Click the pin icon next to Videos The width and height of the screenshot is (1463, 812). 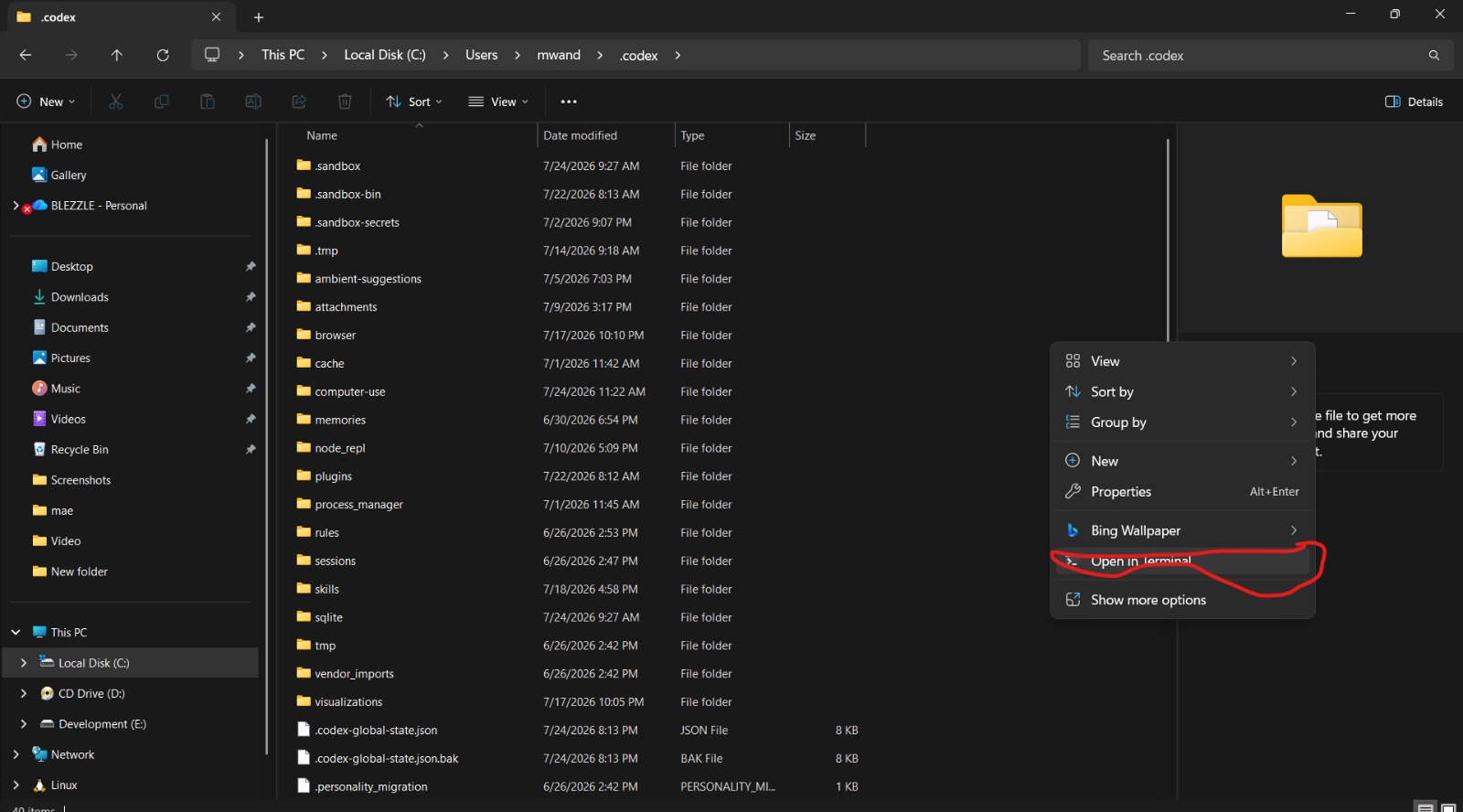tap(251, 419)
